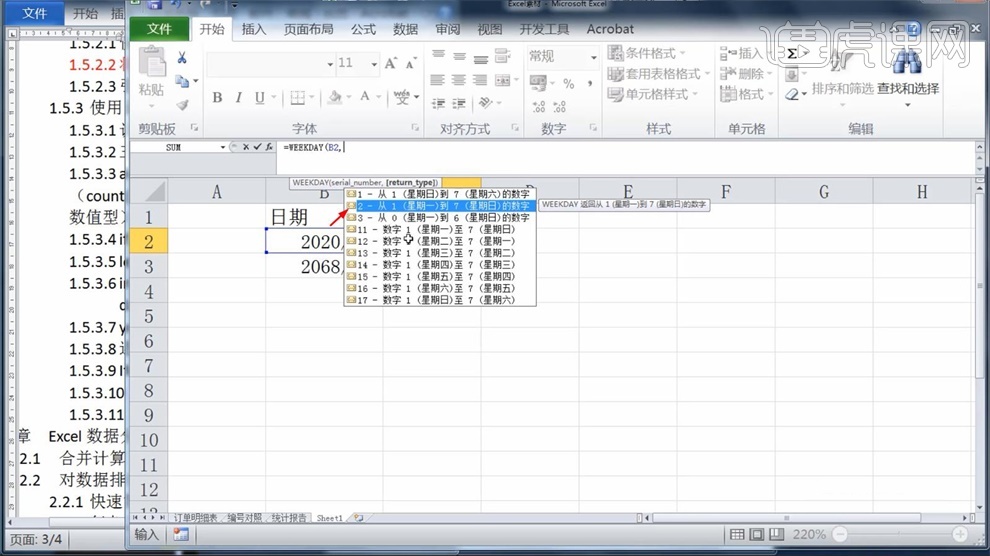Viewport: 990px width, 556px height.
Task: Click the Decrease Decimal icon
Action: point(559,107)
